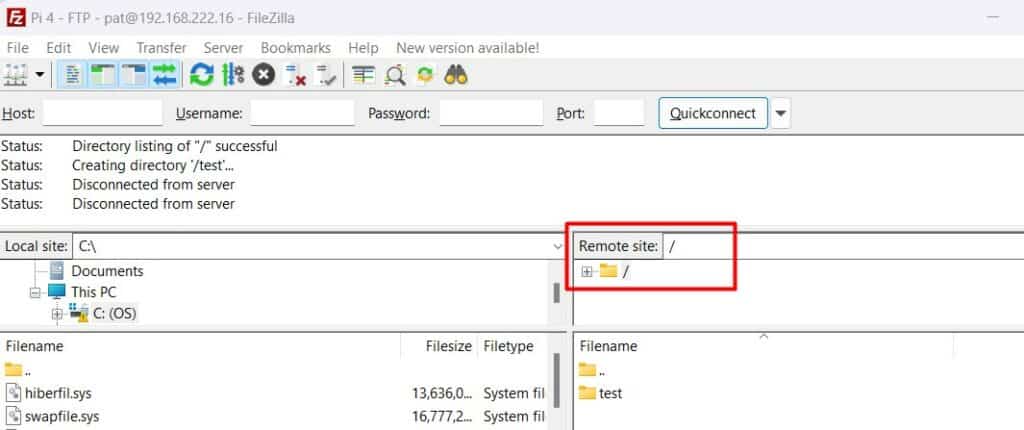Open directory listing filters dialog
The image size is (1024, 430).
[363, 75]
